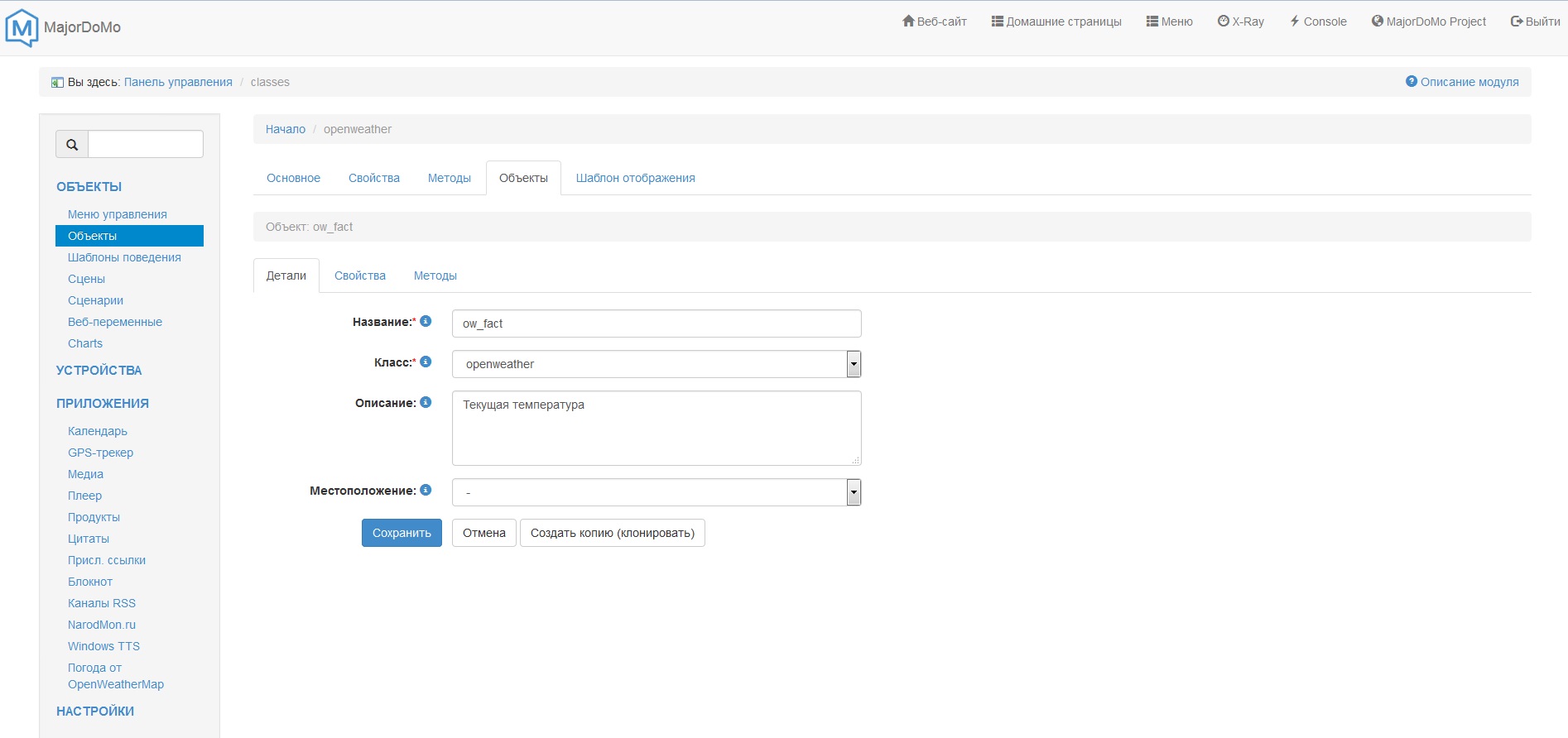Click Выйти to log out
Viewport: 1568px width, 738px height.
click(x=1535, y=22)
